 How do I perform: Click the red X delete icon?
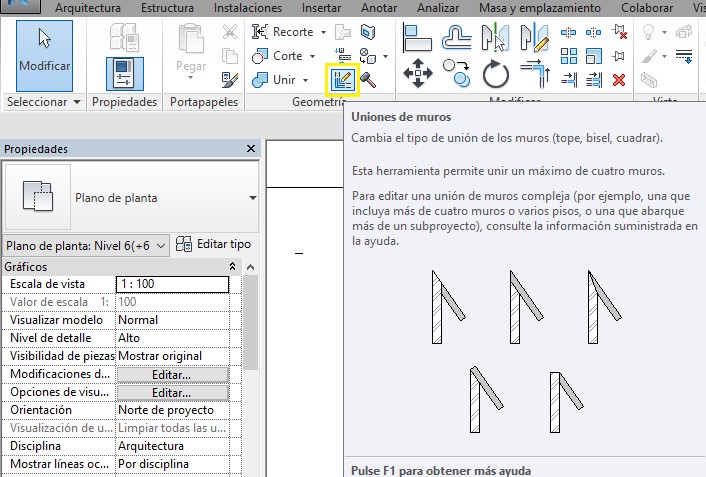(x=619, y=79)
